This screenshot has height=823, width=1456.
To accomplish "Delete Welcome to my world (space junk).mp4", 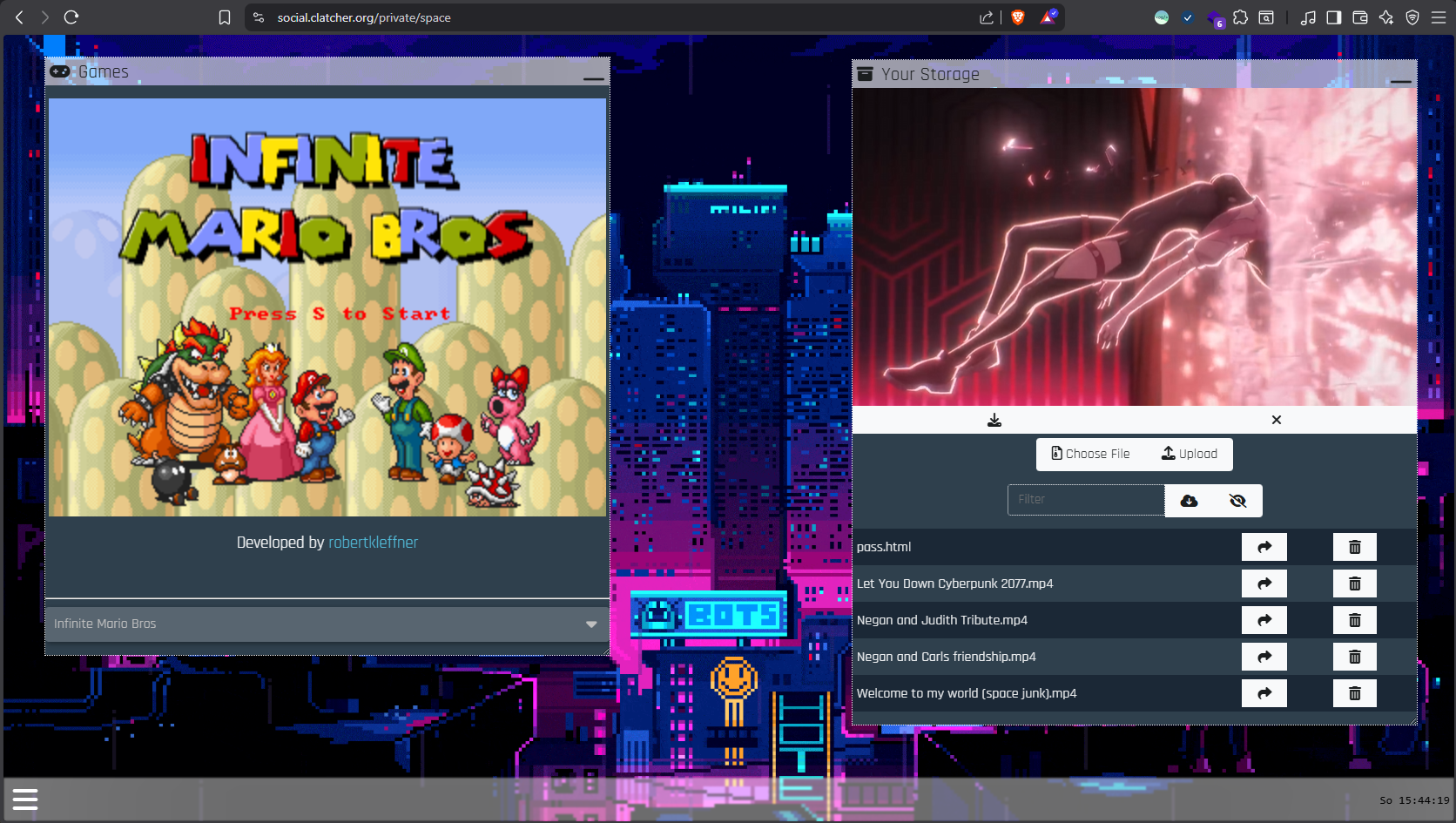I will point(1355,693).
